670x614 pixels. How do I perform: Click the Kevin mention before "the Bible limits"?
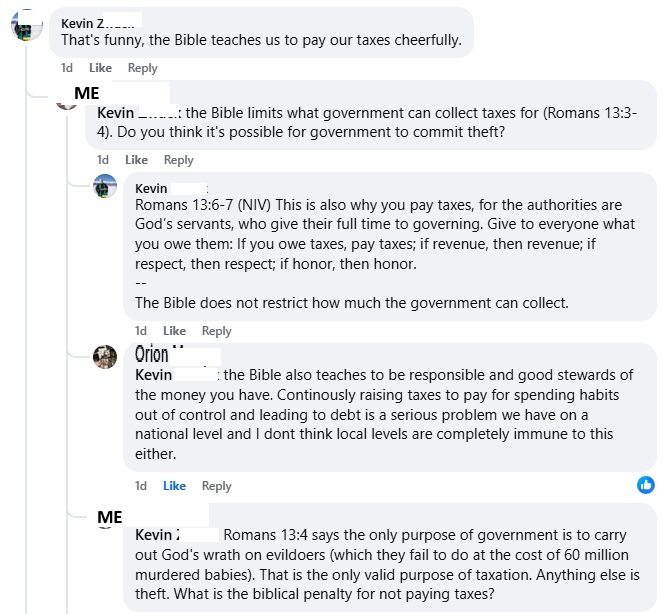click(116, 112)
